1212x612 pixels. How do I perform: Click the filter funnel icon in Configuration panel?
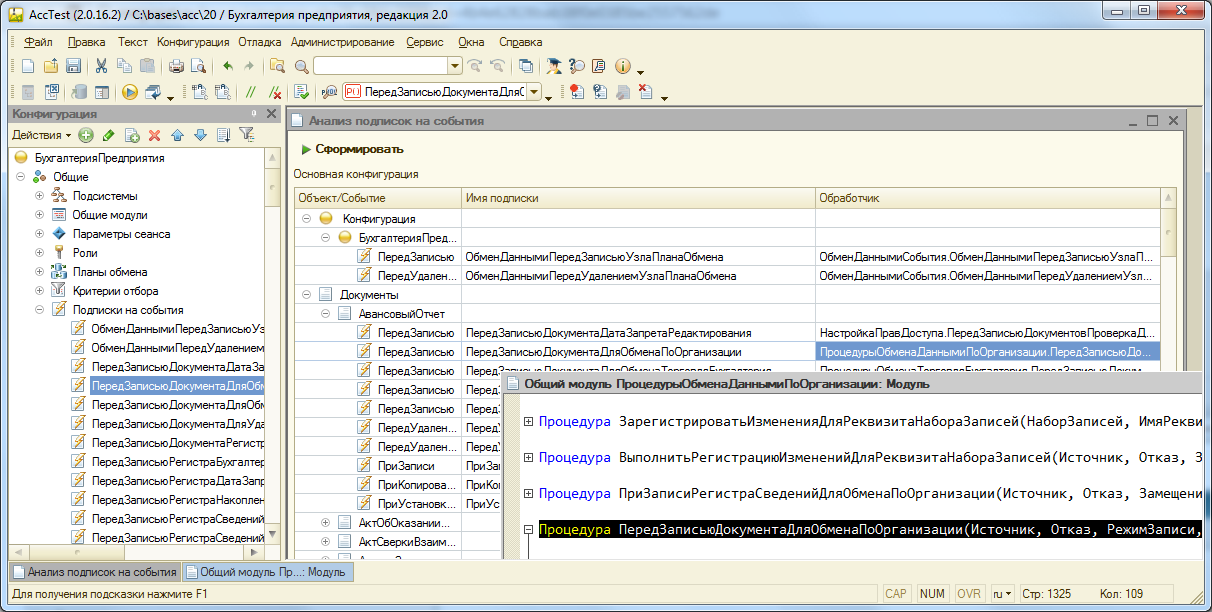[x=246, y=135]
